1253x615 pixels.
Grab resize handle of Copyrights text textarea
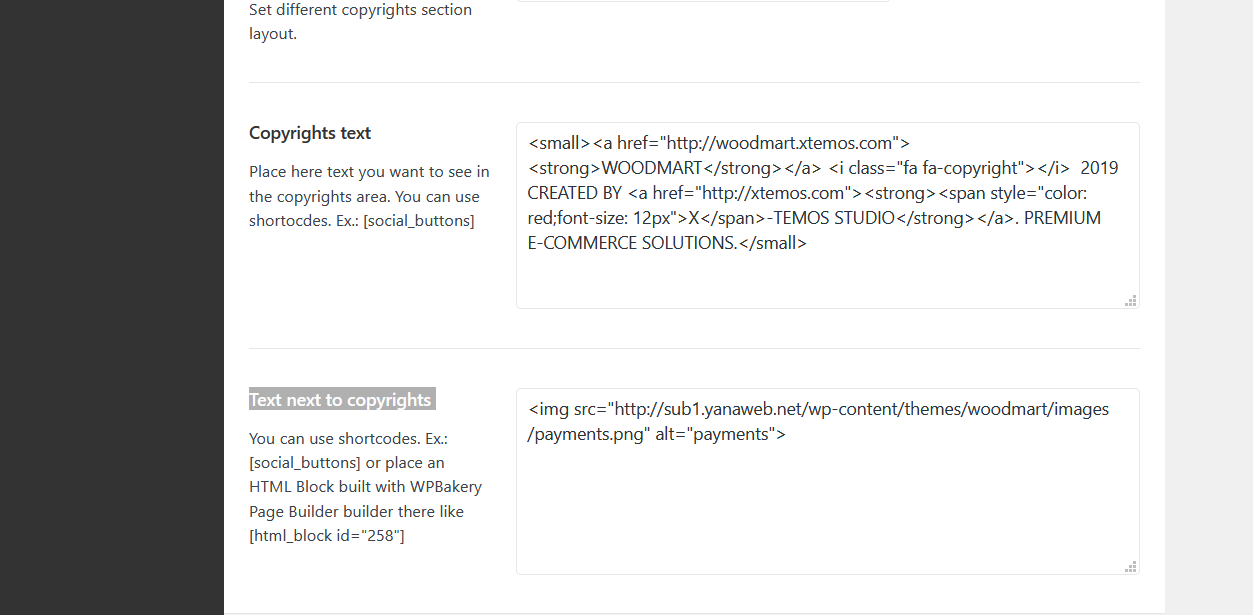(1131, 300)
